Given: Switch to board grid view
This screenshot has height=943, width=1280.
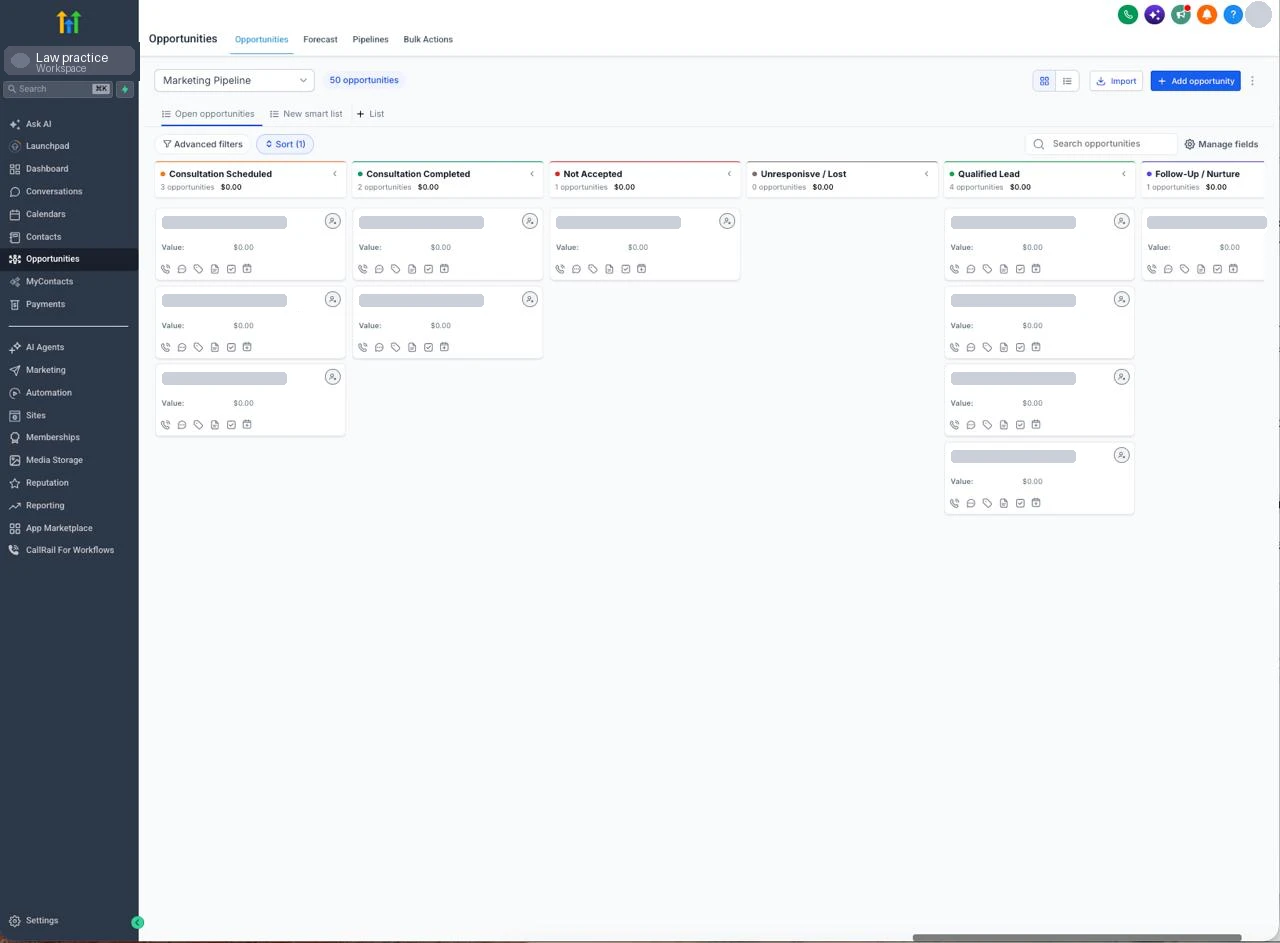Looking at the screenshot, I should [x=1044, y=81].
